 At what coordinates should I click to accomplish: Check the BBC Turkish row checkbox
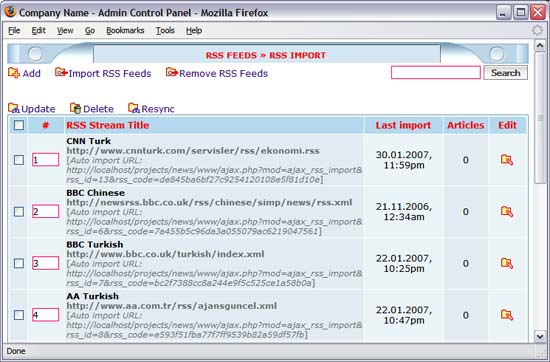(x=19, y=263)
